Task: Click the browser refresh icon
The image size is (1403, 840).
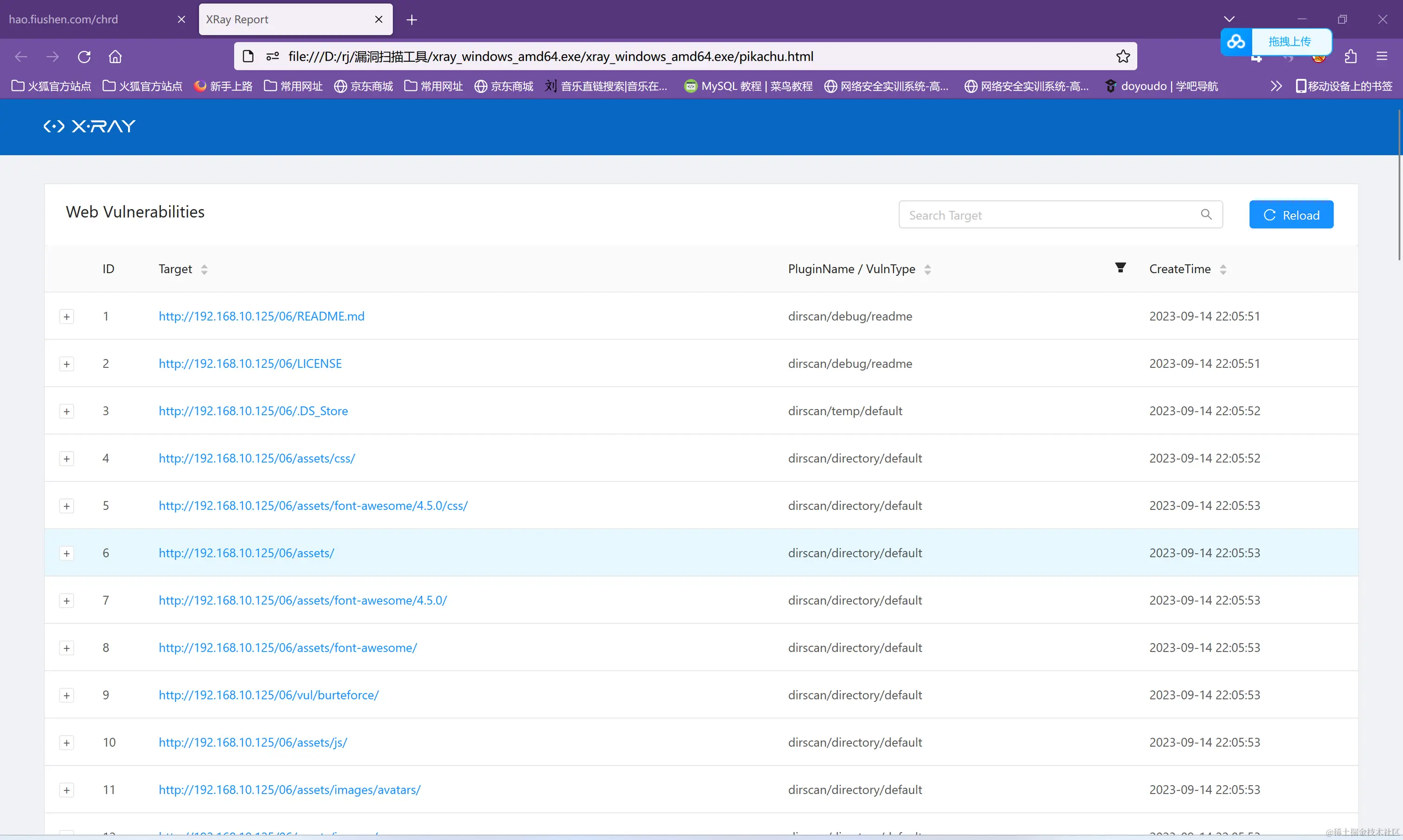Action: coord(84,57)
